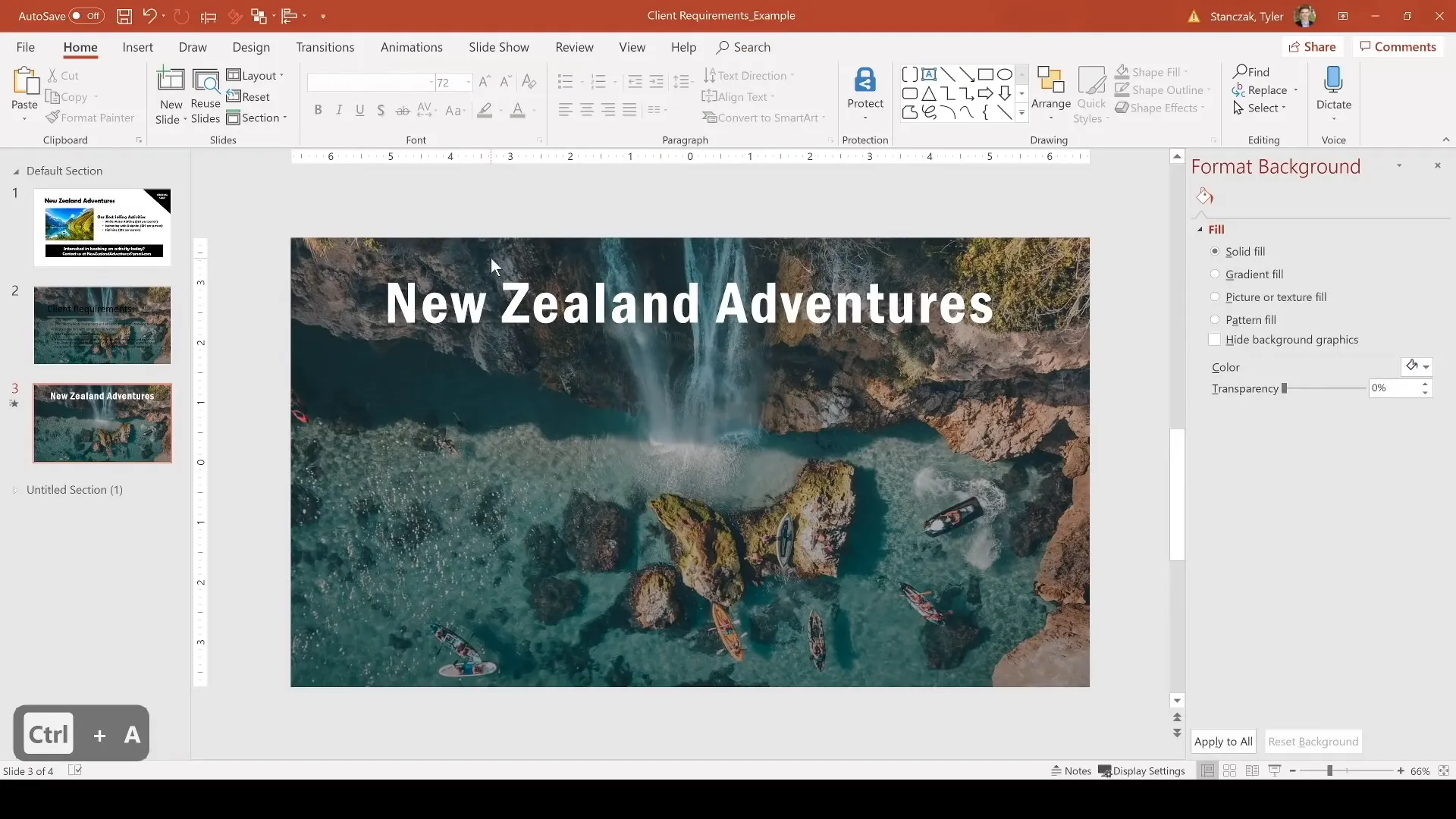Image resolution: width=1456 pixels, height=819 pixels.
Task: Expand Untitled Section (1)
Action: tap(15, 491)
